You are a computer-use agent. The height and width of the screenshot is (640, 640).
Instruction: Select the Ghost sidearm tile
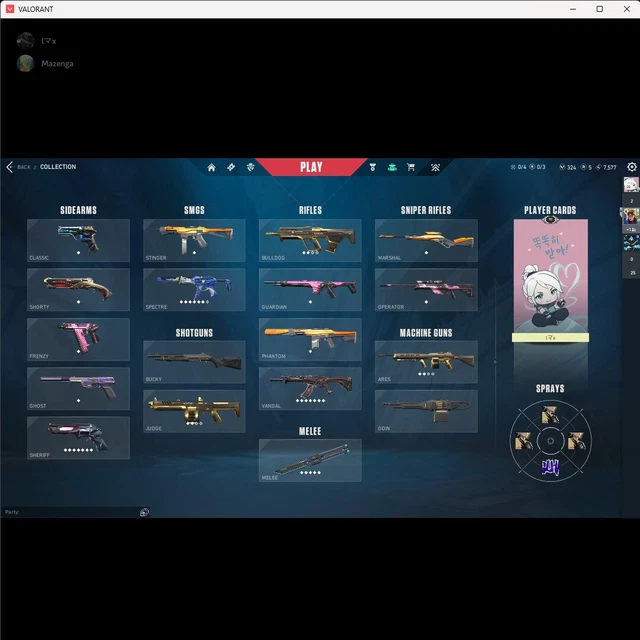tap(78, 389)
